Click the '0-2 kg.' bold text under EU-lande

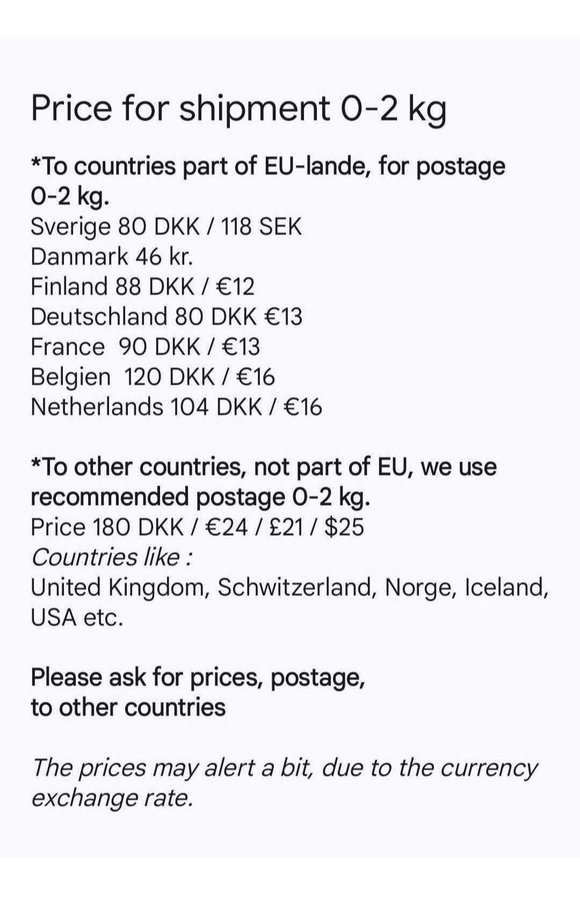pyautogui.click(x=69, y=197)
